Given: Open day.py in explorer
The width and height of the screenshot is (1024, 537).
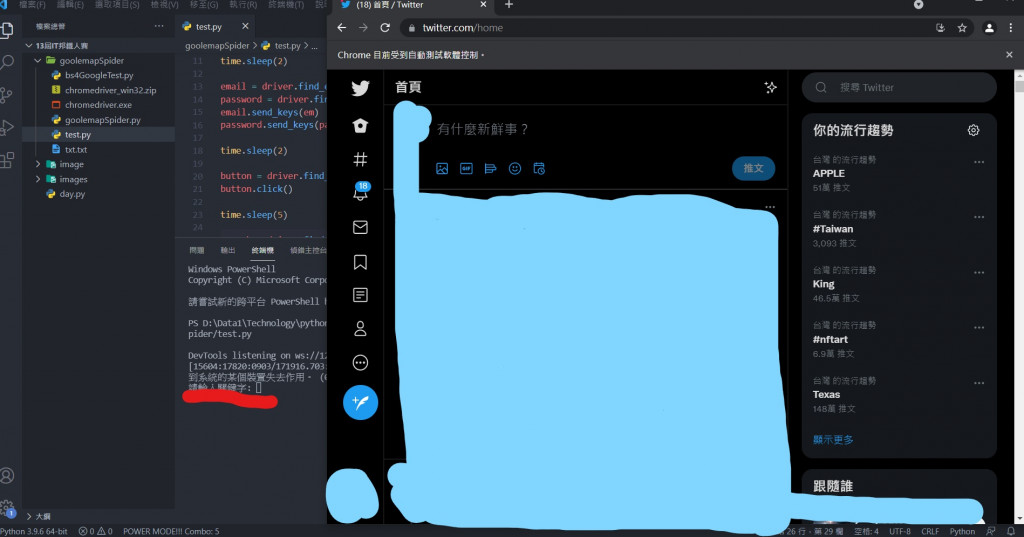Looking at the screenshot, I should click(72, 194).
